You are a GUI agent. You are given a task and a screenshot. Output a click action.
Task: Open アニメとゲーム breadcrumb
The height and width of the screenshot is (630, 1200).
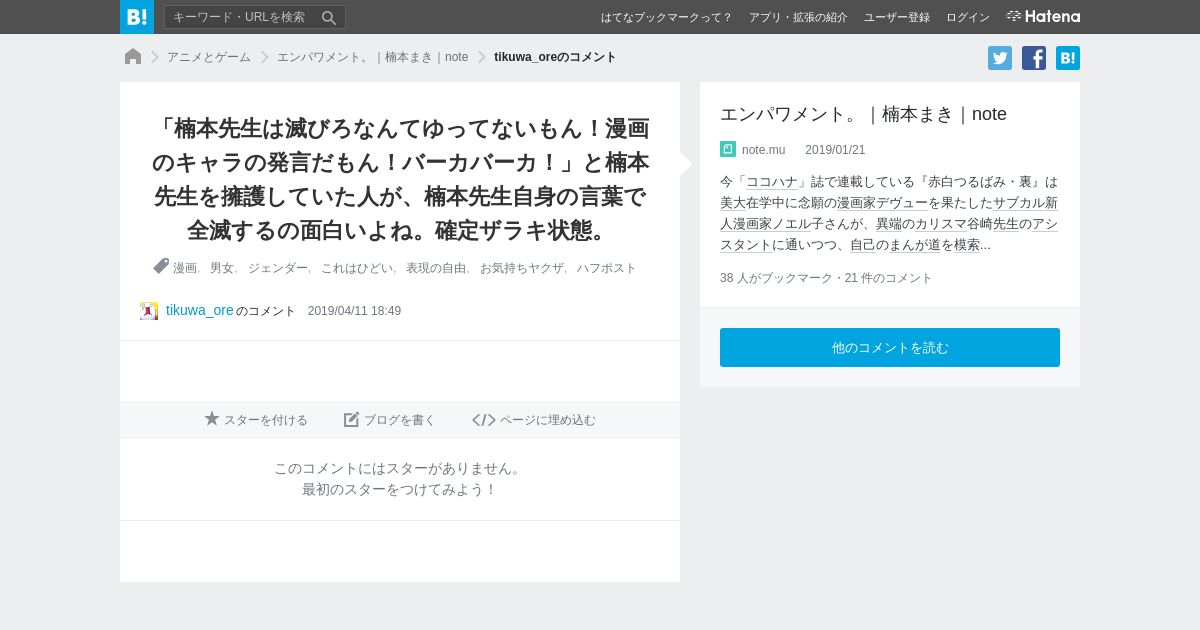coord(209,57)
